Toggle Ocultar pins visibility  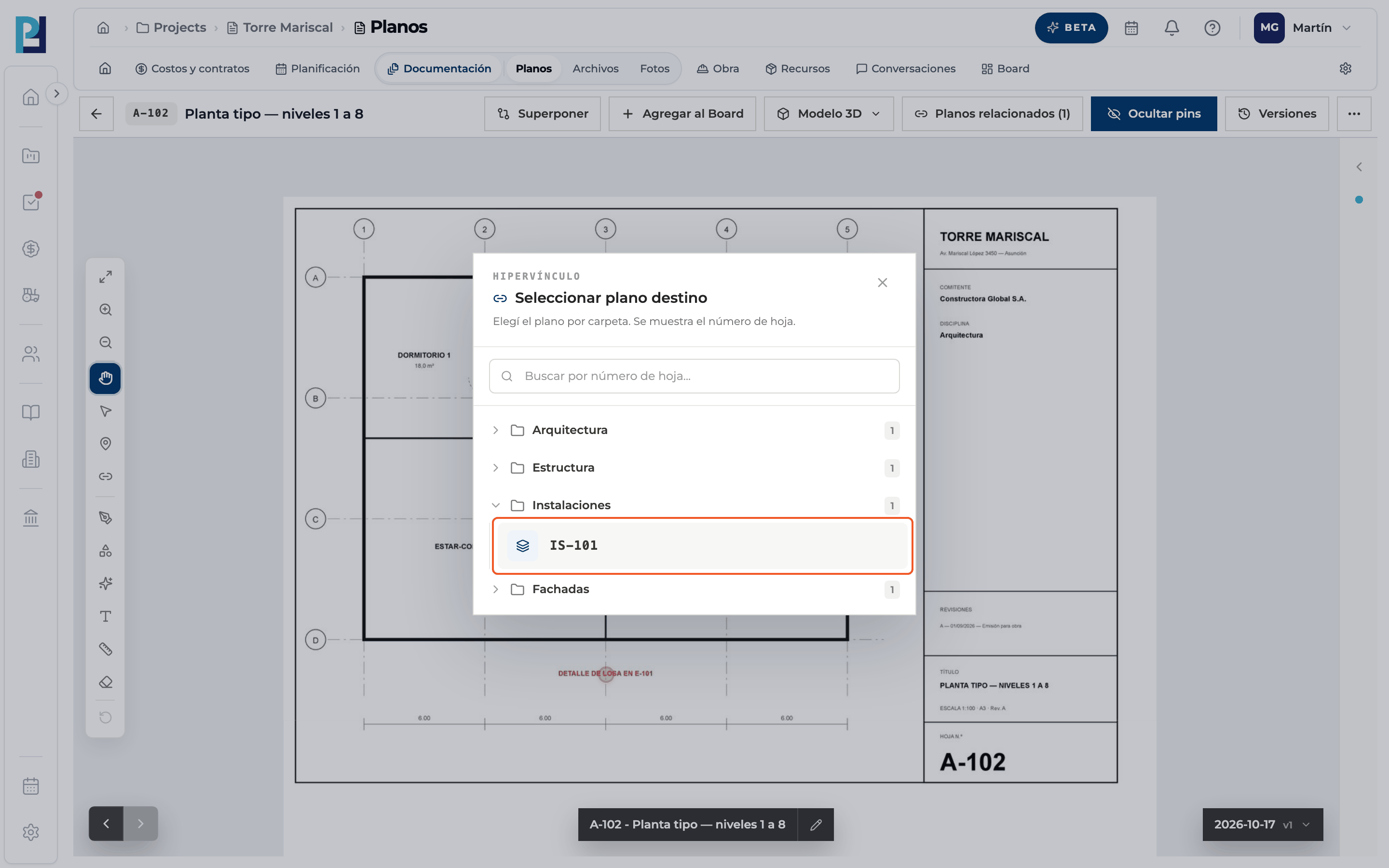[1154, 114]
